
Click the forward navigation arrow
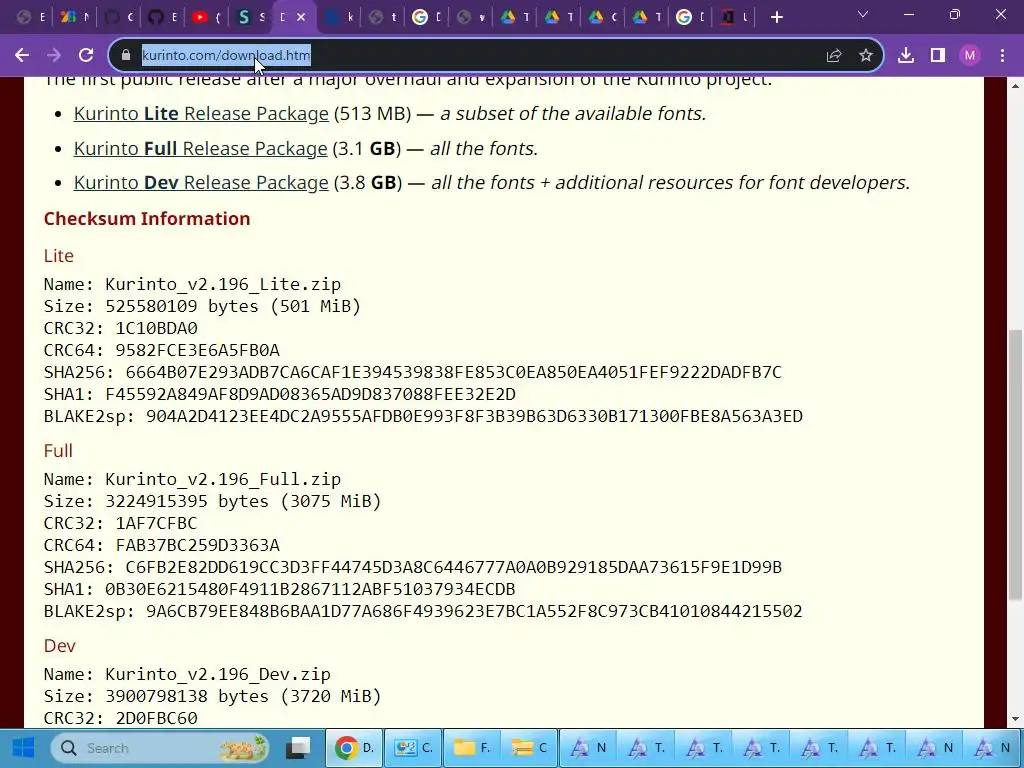pyautogui.click(x=54, y=56)
